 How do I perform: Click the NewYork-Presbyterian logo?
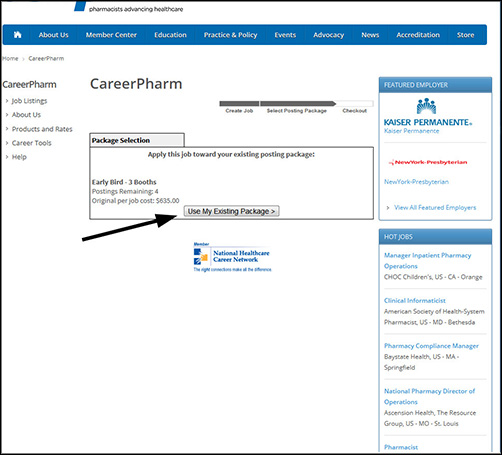428,162
